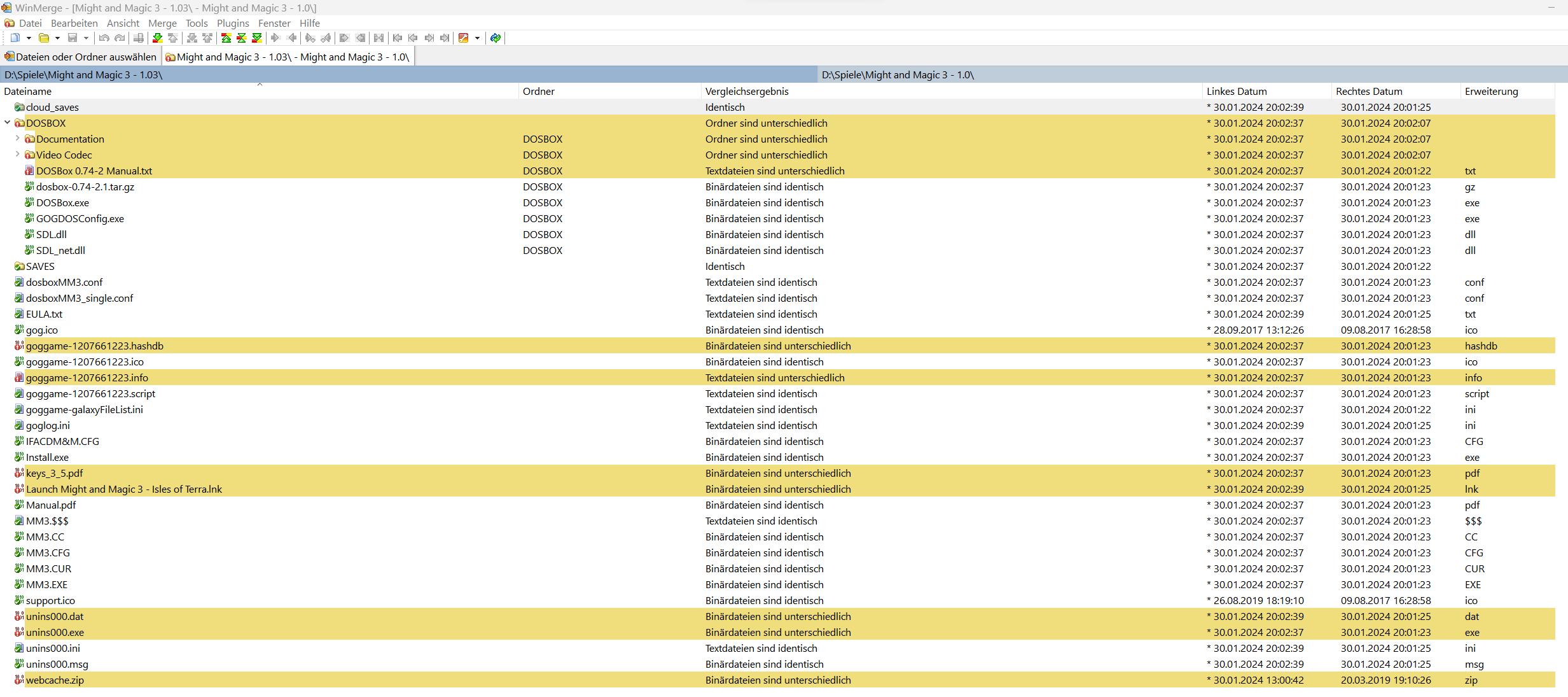Open the Plugins menu
This screenshot has width=1568, height=697.
click(x=233, y=23)
